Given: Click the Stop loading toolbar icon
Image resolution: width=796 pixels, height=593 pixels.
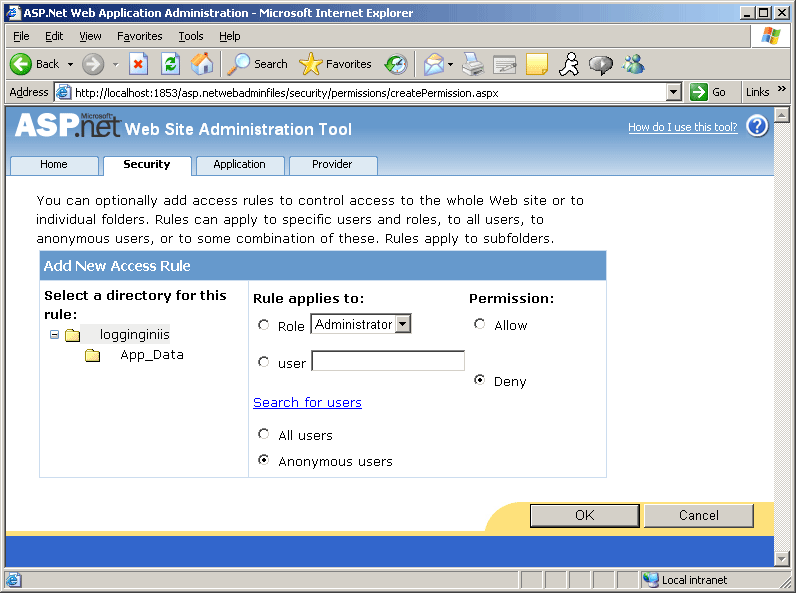Looking at the screenshot, I should point(138,64).
